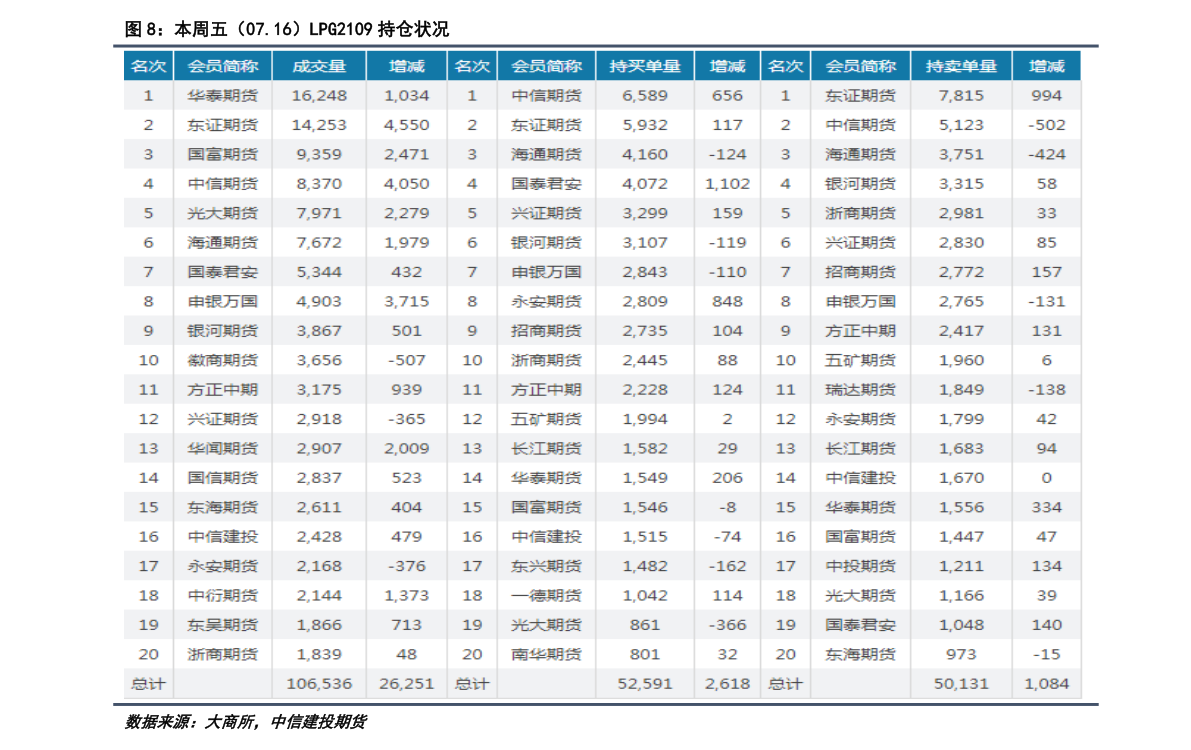Select the long total 52,591
The height and width of the screenshot is (750, 1191).
click(x=645, y=684)
